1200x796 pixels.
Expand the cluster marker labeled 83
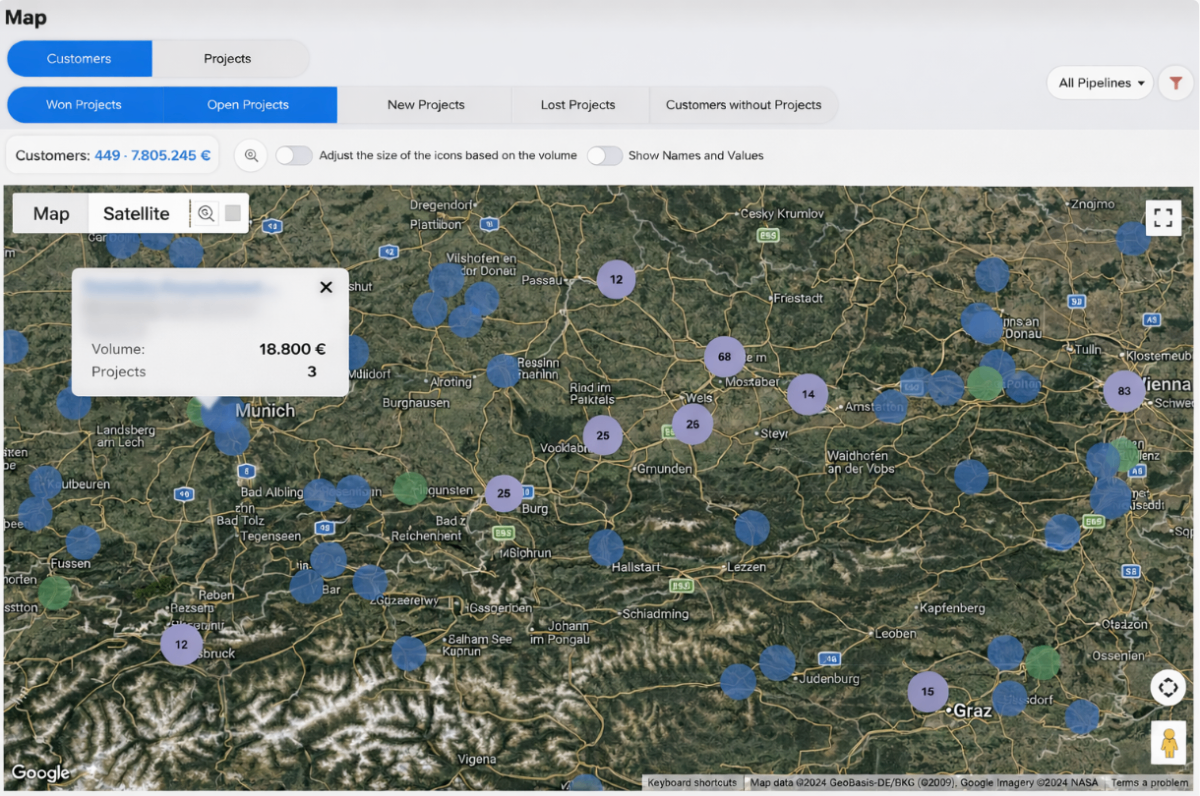1124,391
